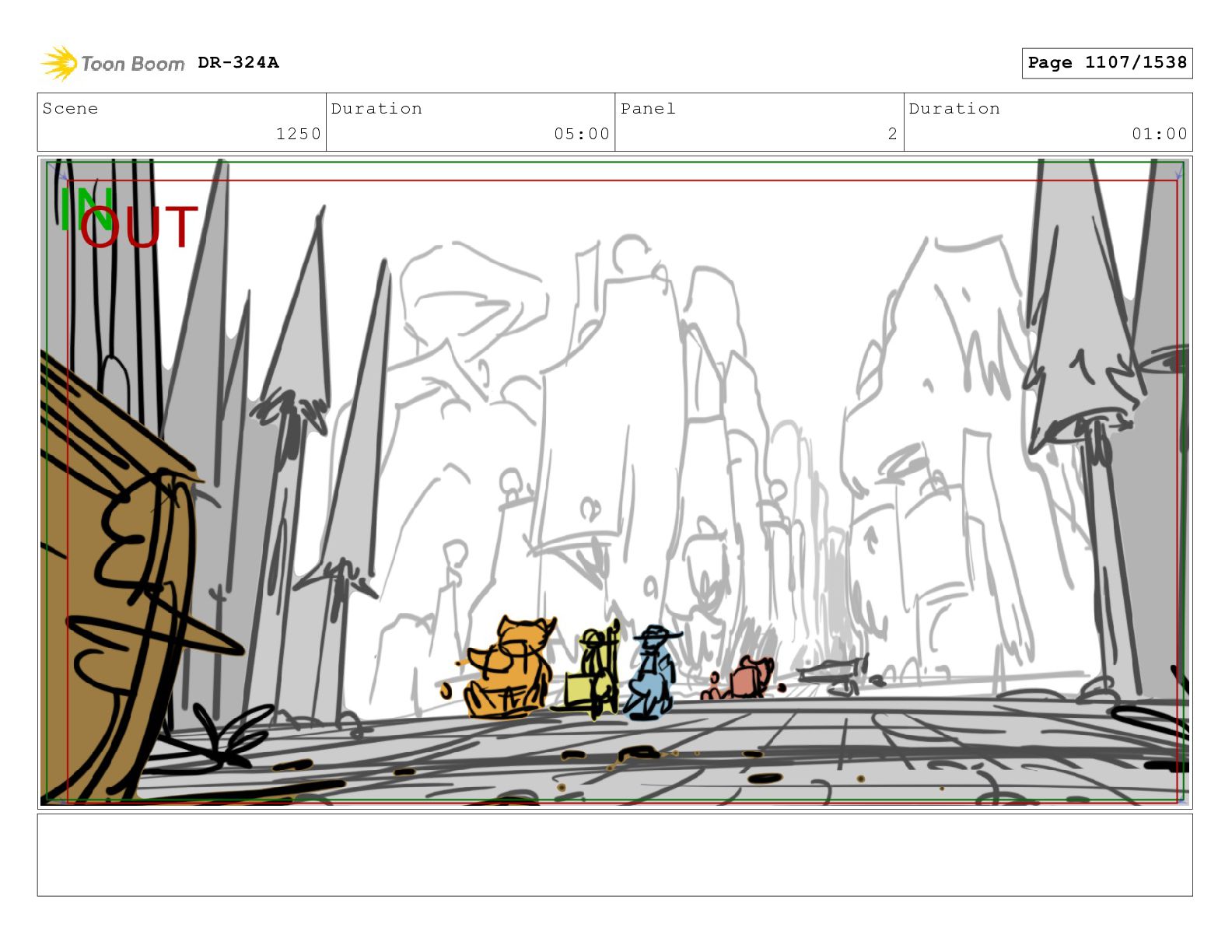Viewport: 1232px width, 952px height.
Task: Click the small red character in the drawing
Action: [x=743, y=679]
